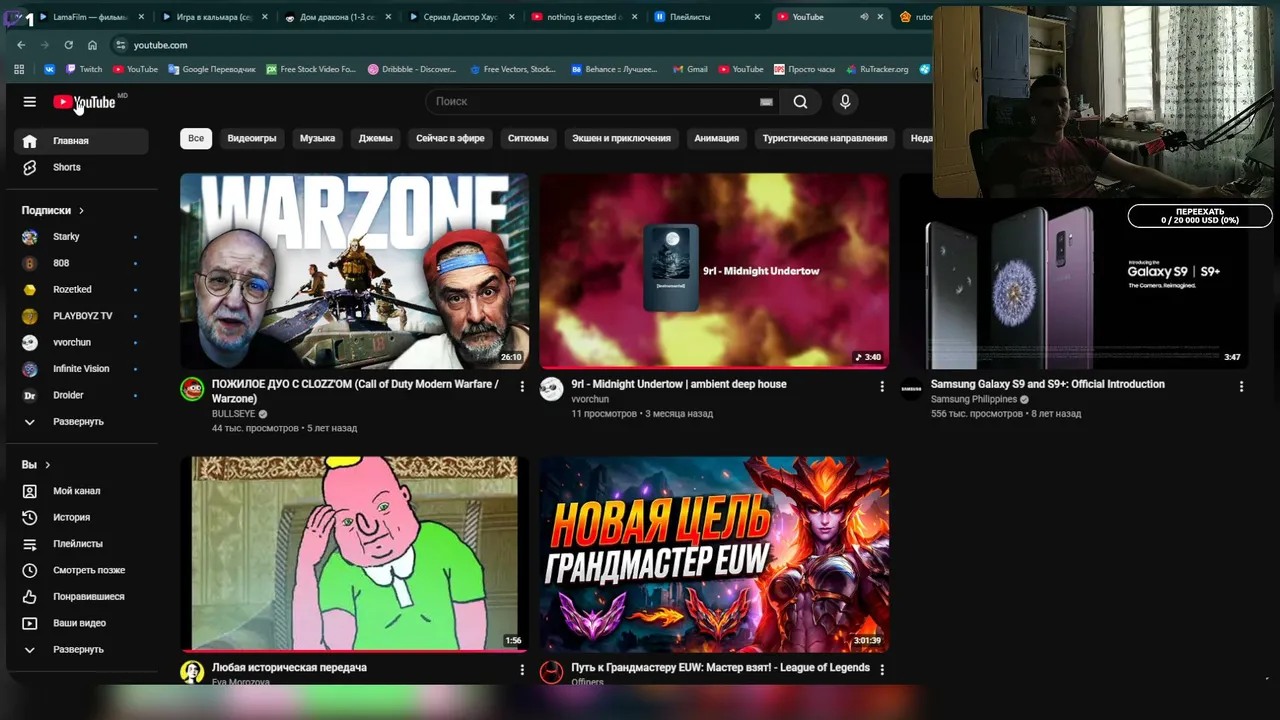
Task: Open the BULLSEYE channel avatar
Action: (192, 389)
